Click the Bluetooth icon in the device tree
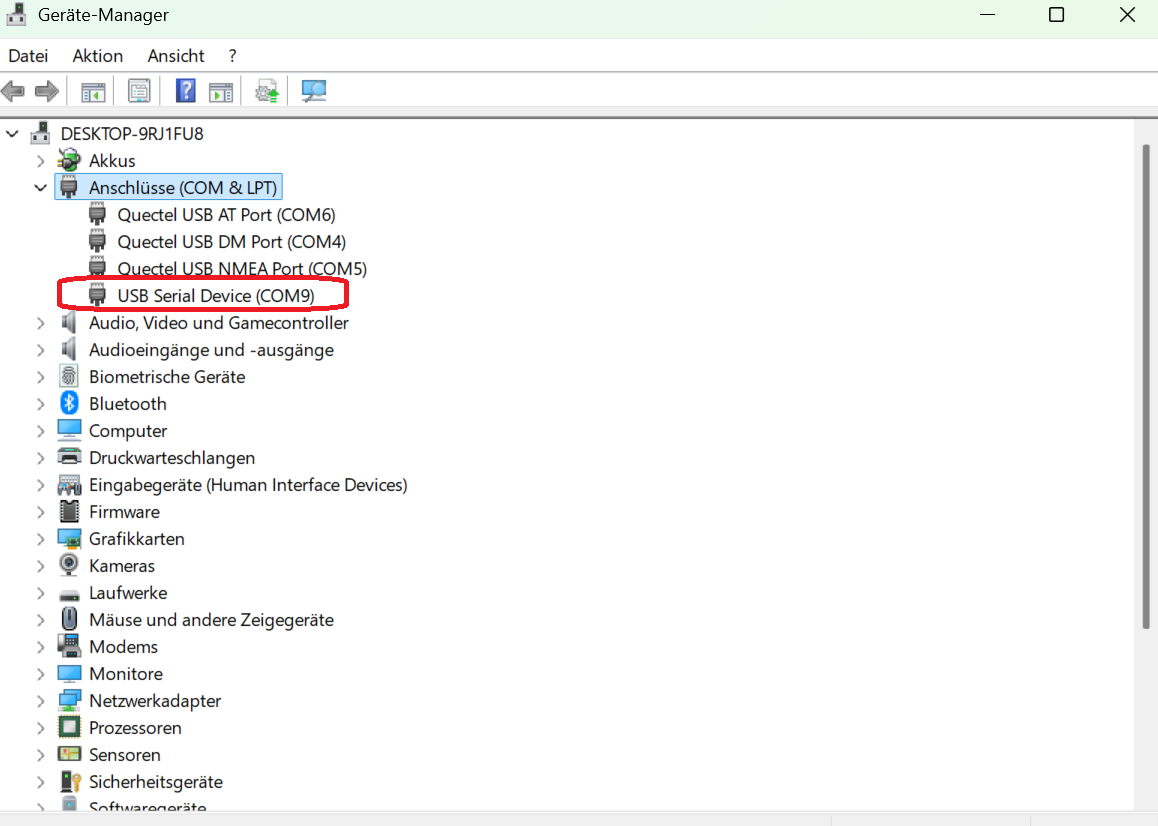1158x826 pixels. pyautogui.click(x=69, y=404)
